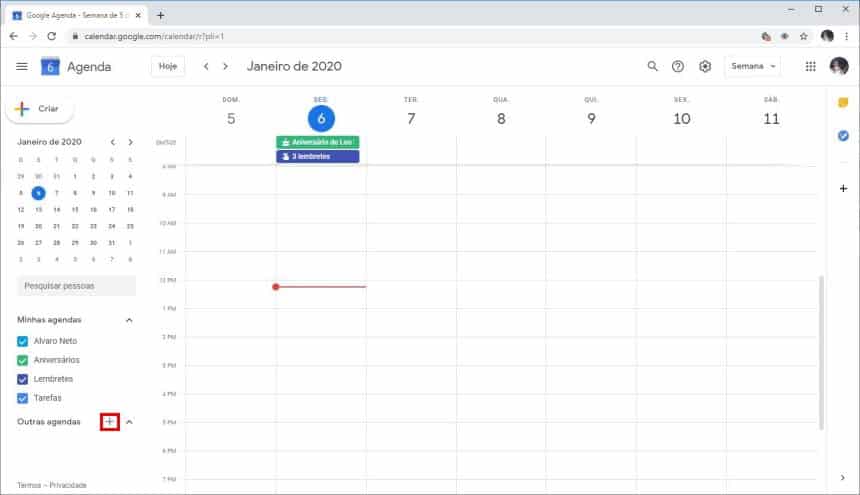
Task: Toggle the Alvaro Neto calendar checkbox
Action: tap(22, 341)
